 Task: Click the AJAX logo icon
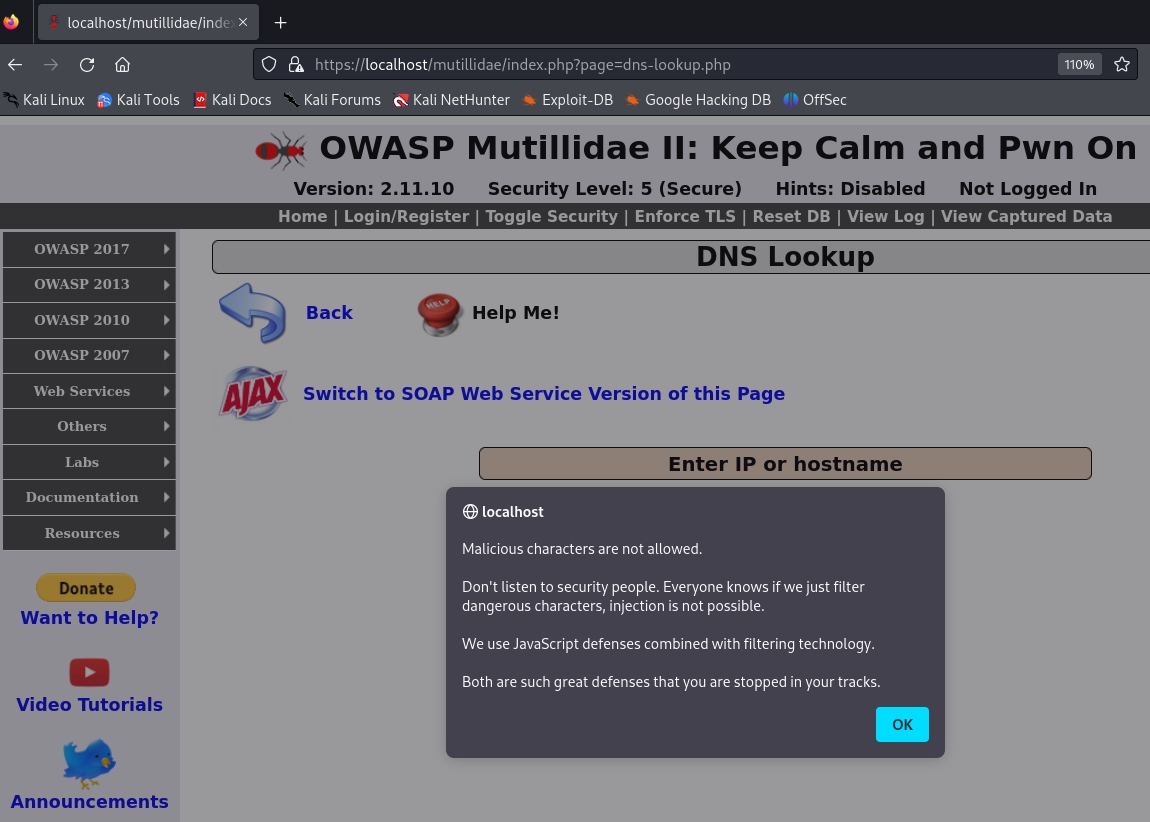(253, 393)
